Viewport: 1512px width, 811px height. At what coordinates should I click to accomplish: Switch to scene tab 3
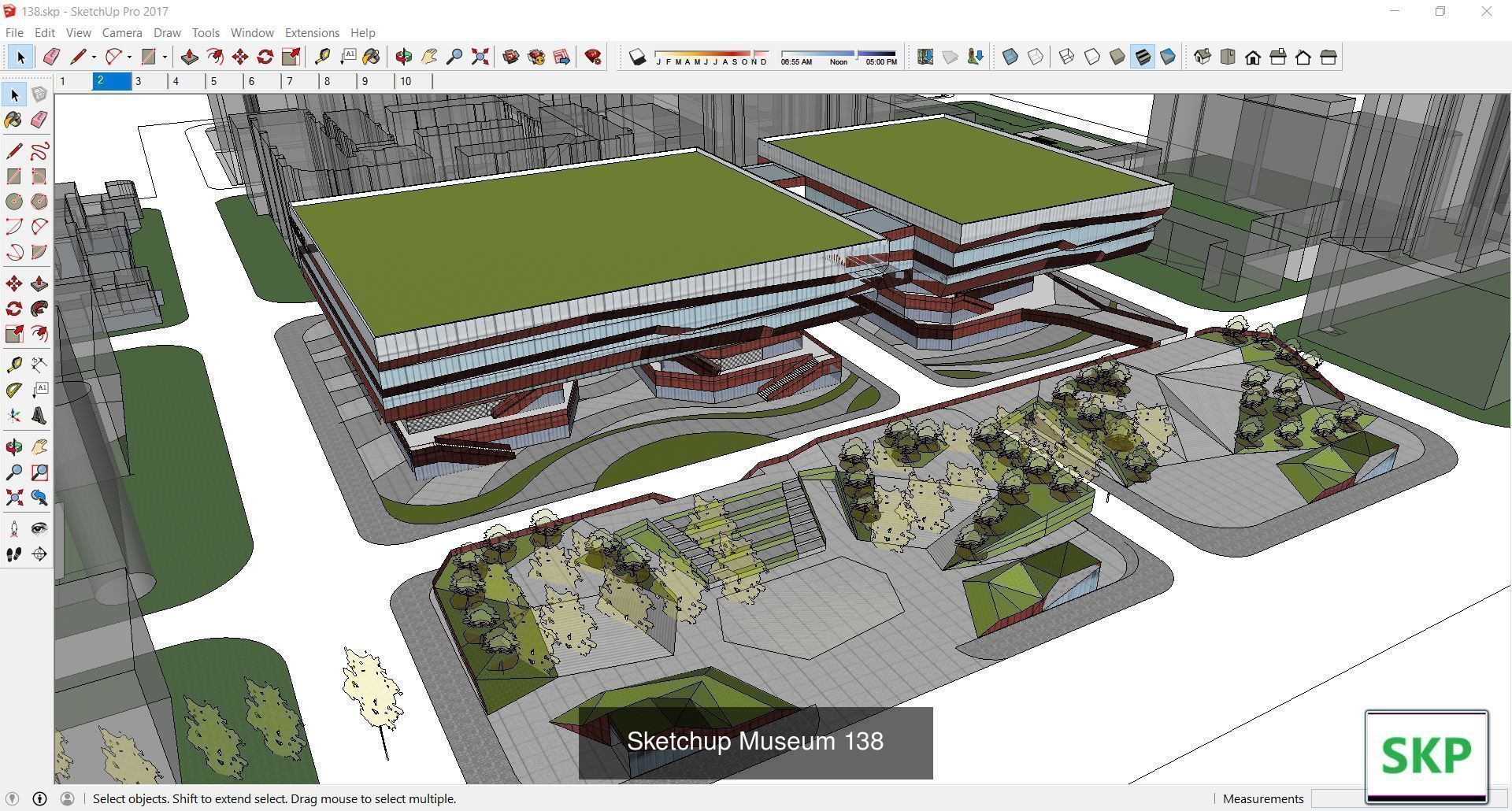[x=149, y=81]
